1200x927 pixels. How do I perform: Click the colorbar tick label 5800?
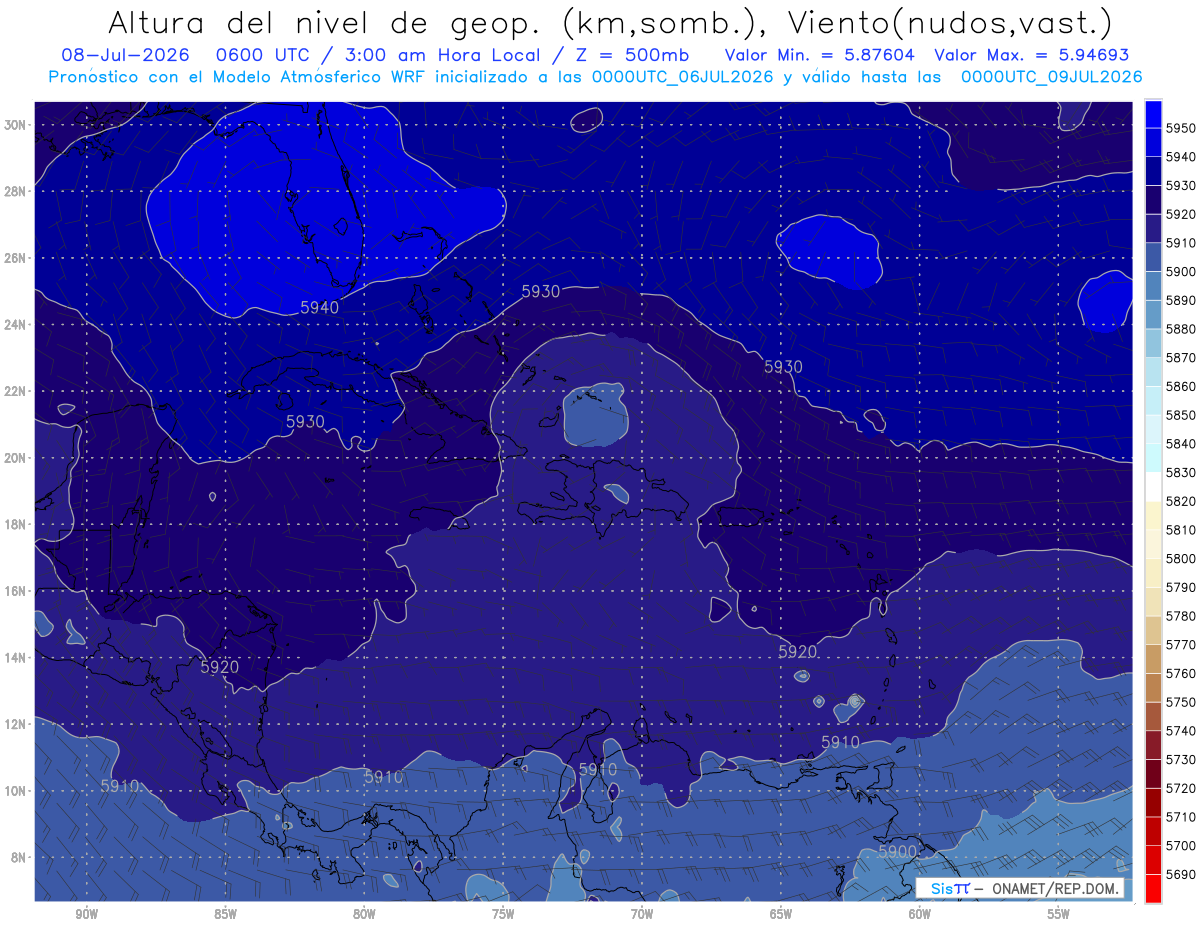pyautogui.click(x=1182, y=558)
